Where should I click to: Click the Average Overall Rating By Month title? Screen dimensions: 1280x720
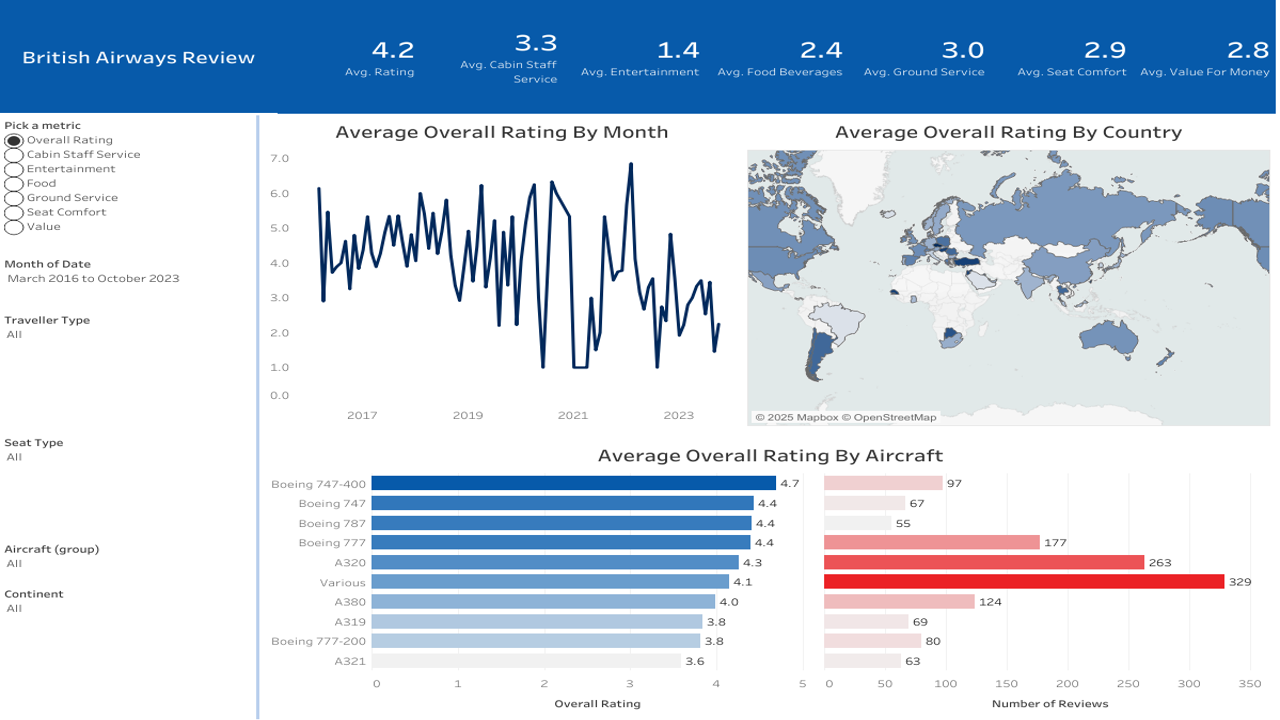502,132
